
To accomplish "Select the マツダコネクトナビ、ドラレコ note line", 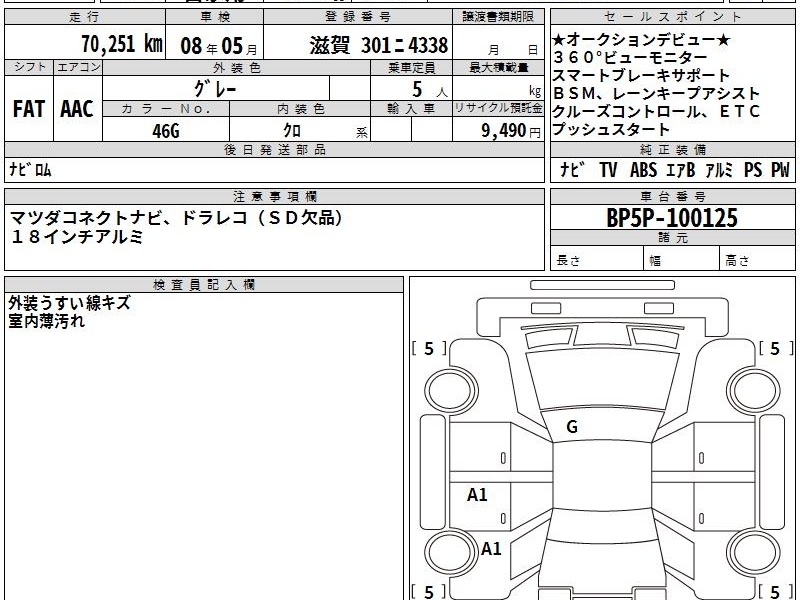I will (x=177, y=218).
